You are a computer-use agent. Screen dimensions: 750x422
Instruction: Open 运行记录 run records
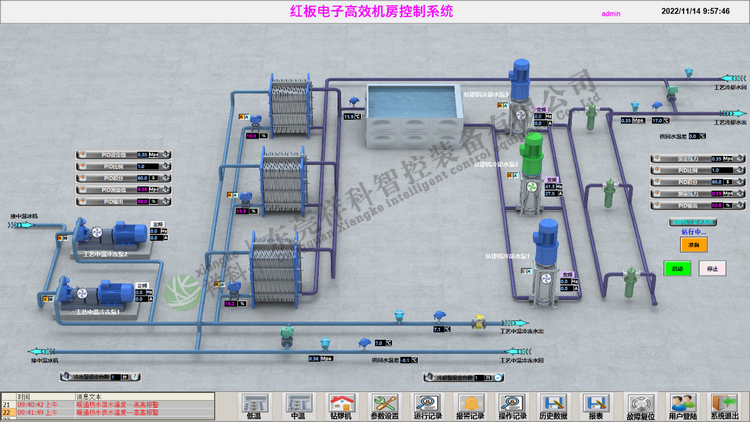pos(428,404)
